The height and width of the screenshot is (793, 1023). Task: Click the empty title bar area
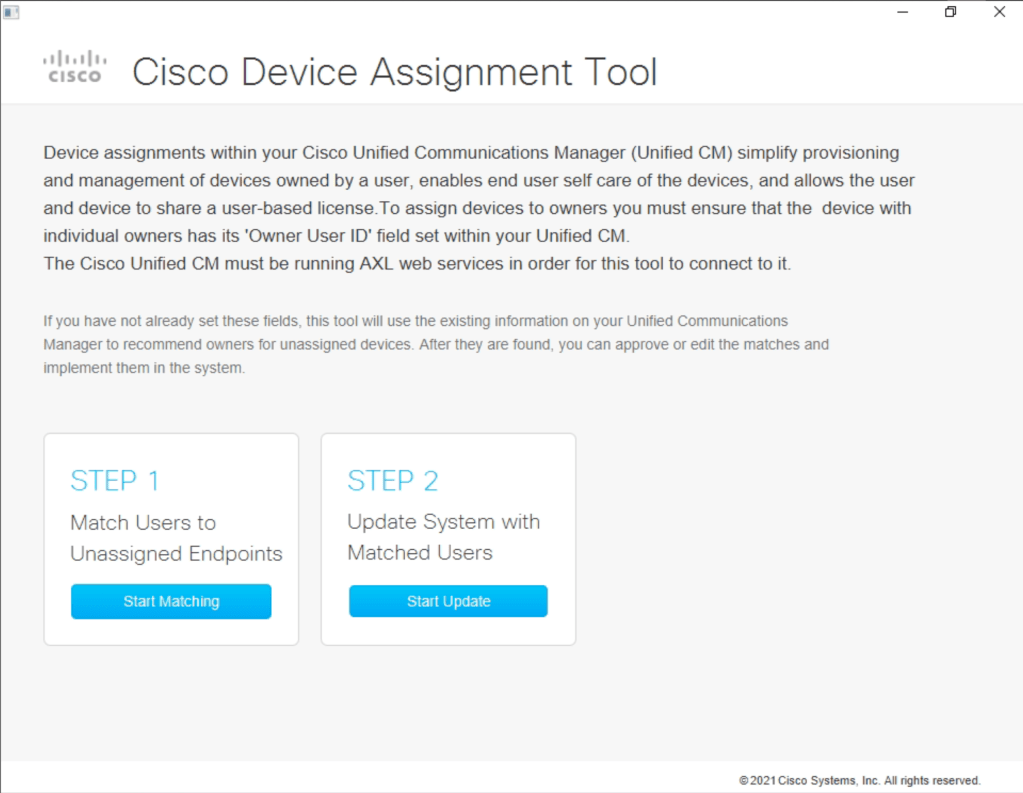pos(450,12)
